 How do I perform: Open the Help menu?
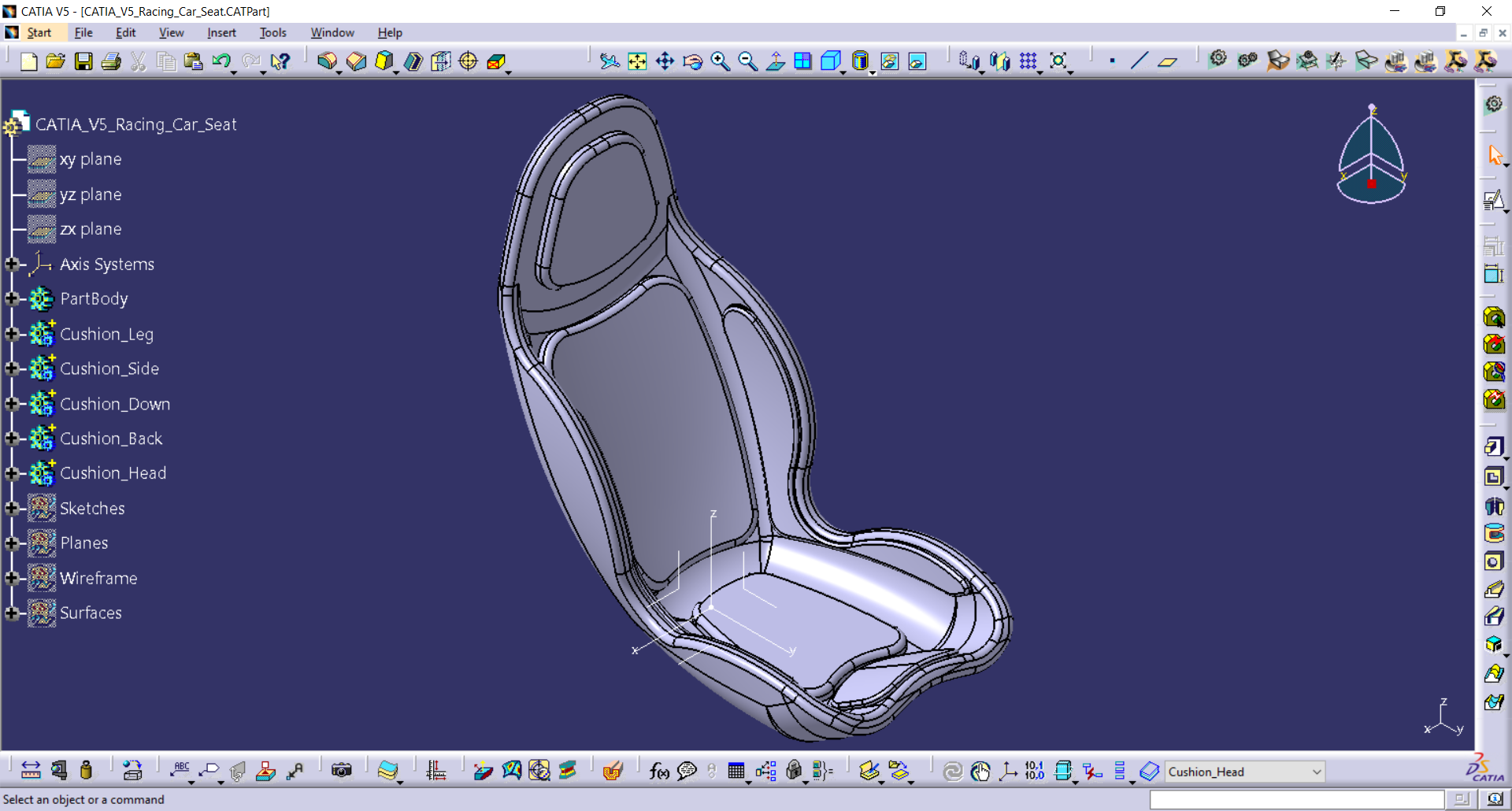[x=390, y=32]
